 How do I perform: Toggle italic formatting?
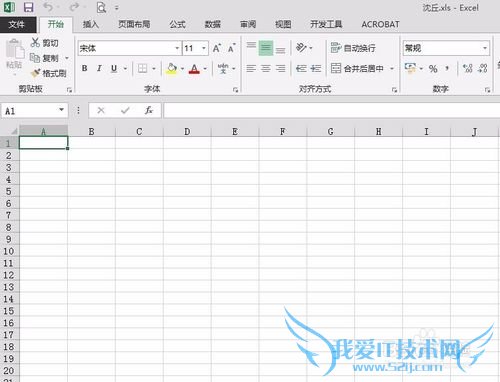coord(99,68)
